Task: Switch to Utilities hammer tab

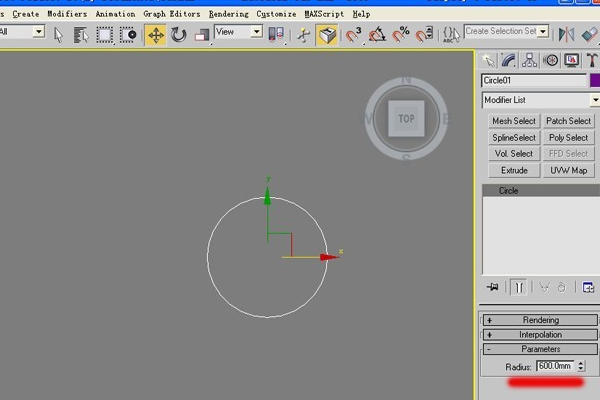Action: click(592, 60)
